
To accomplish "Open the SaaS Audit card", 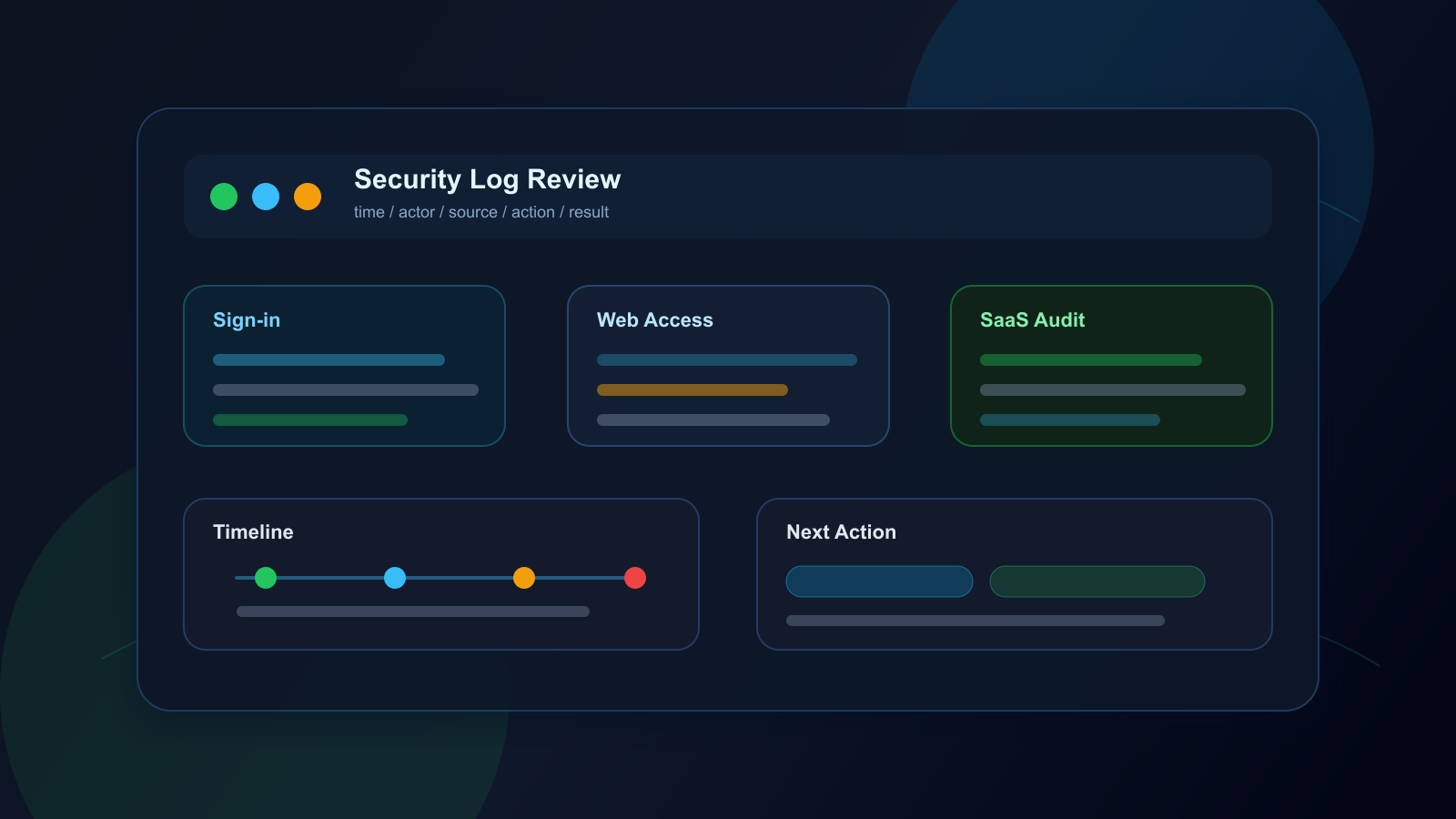I will click(1111, 366).
